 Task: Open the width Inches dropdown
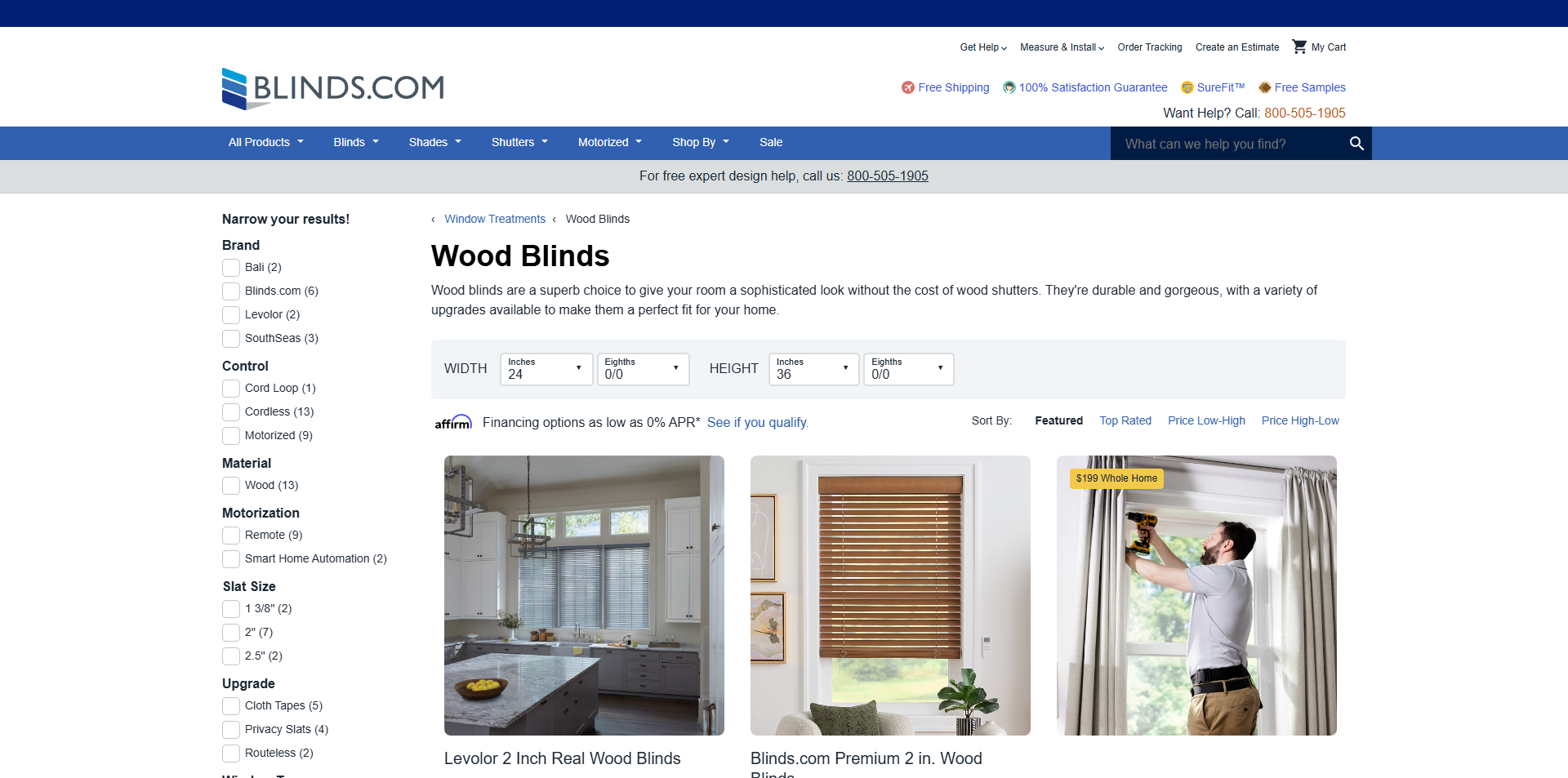546,369
